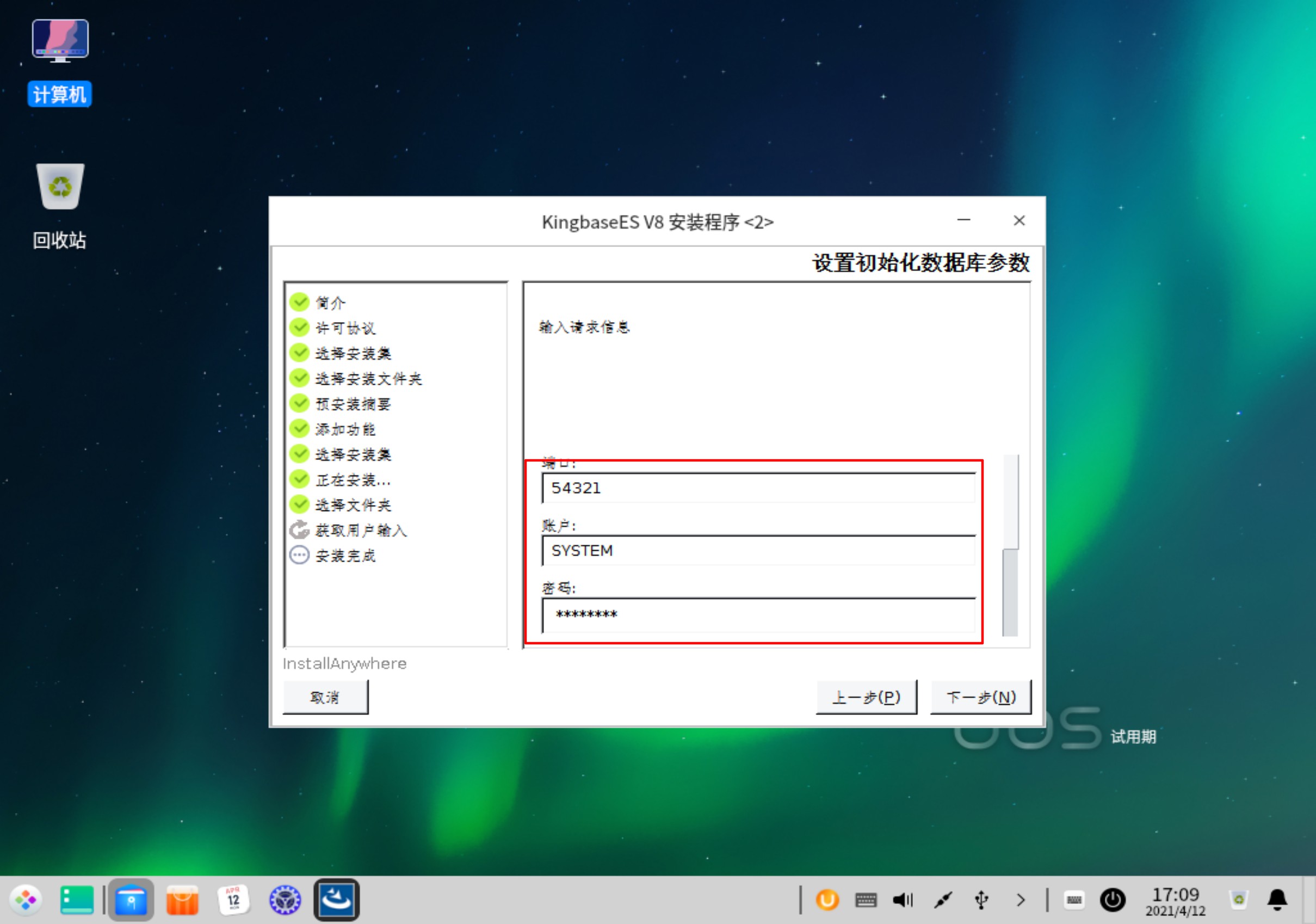Open the launcher from the dock
The width and height of the screenshot is (1316, 924).
pos(25,900)
